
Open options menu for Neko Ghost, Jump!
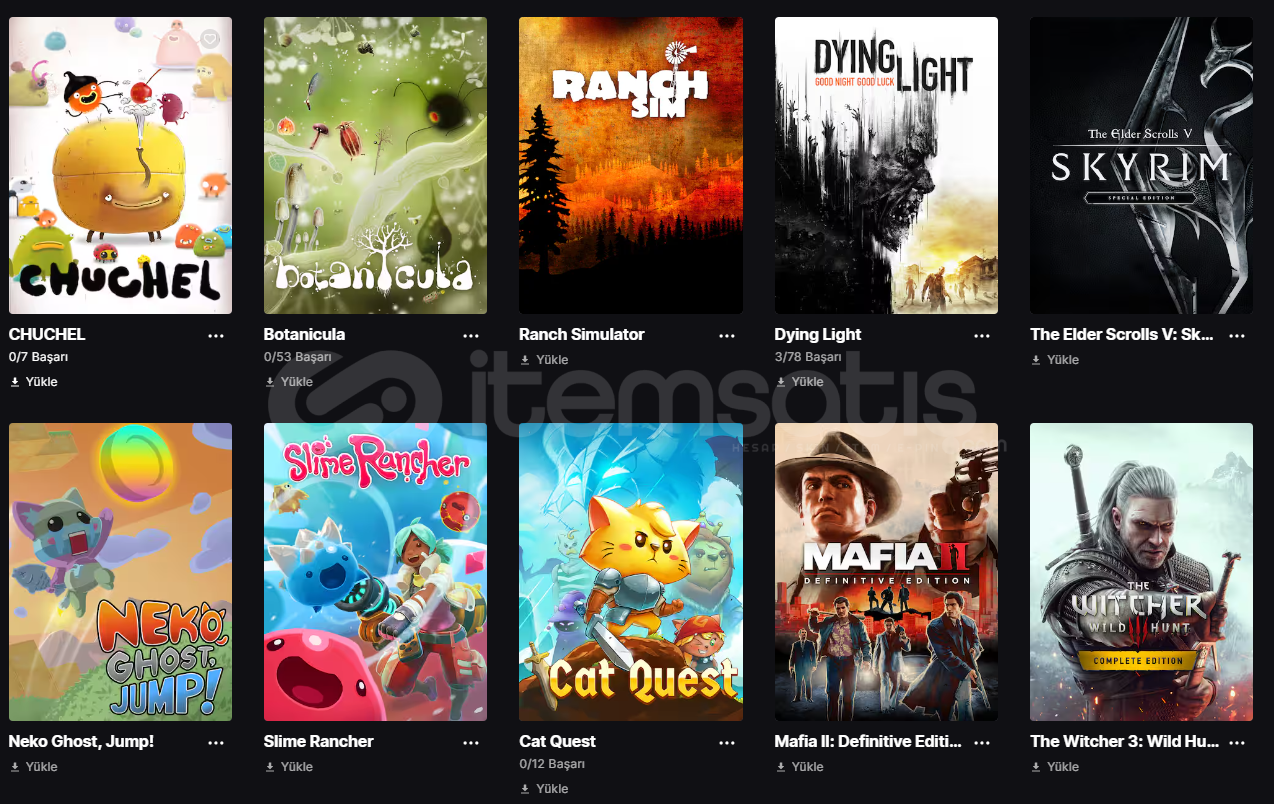(x=216, y=742)
